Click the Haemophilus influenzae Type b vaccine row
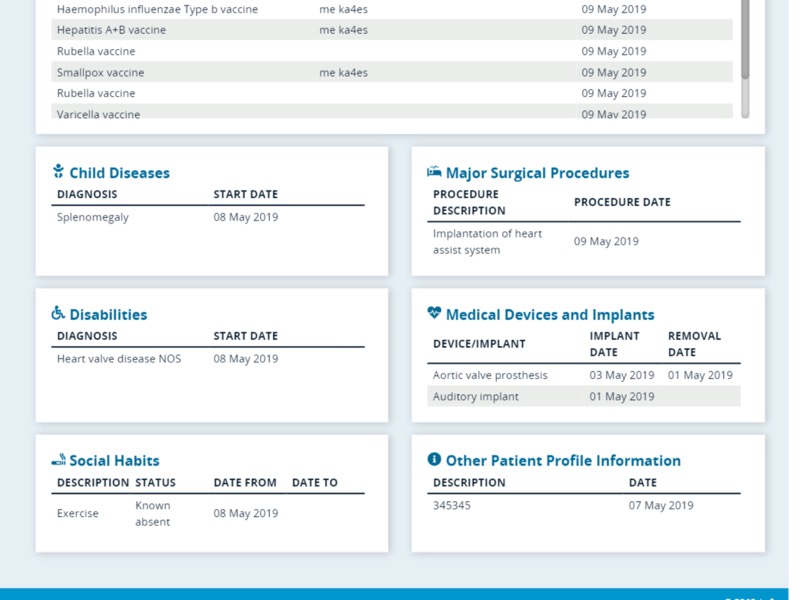The height and width of the screenshot is (600, 800). click(392, 9)
